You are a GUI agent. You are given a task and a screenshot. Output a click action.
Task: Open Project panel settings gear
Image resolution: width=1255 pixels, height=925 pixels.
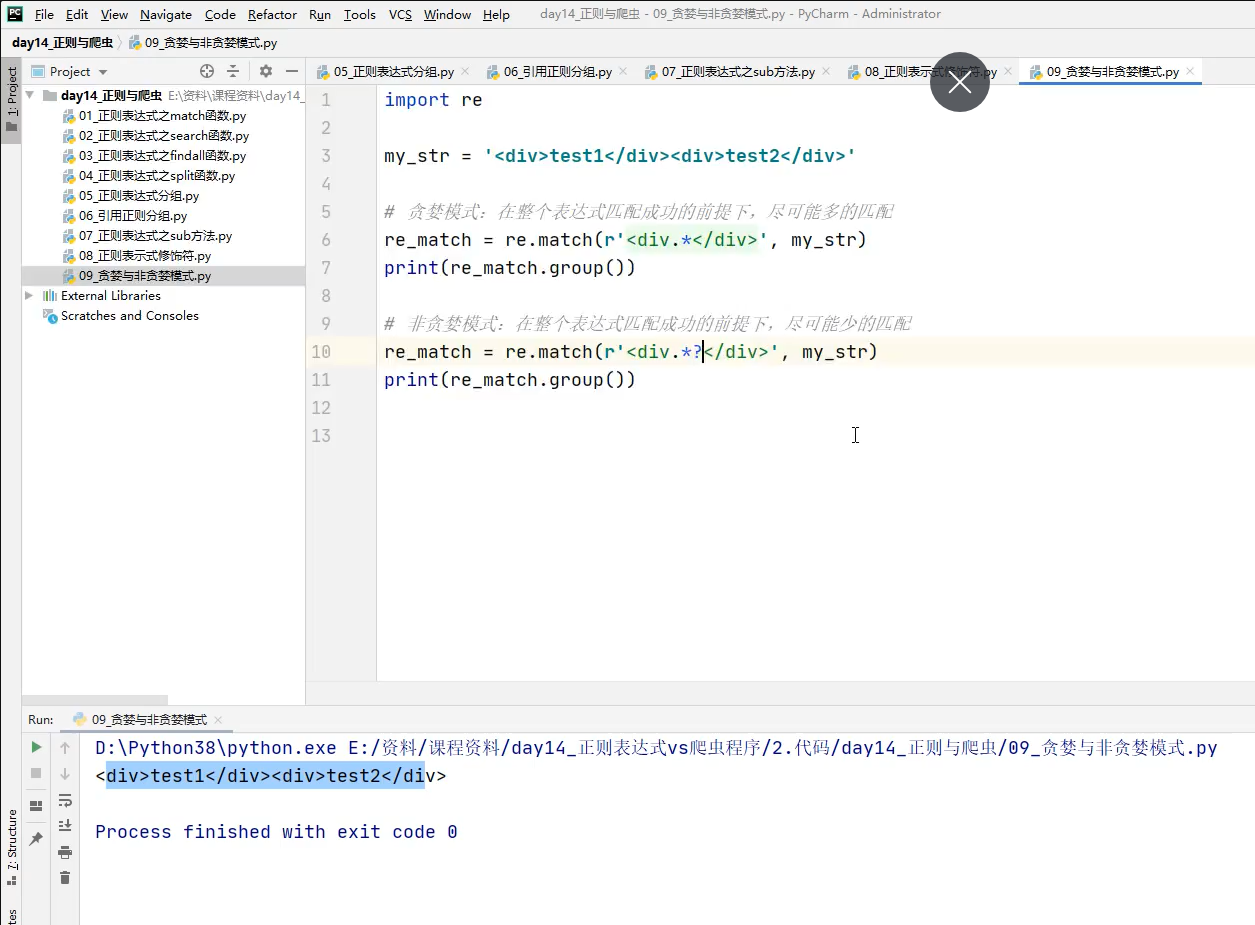[x=266, y=71]
